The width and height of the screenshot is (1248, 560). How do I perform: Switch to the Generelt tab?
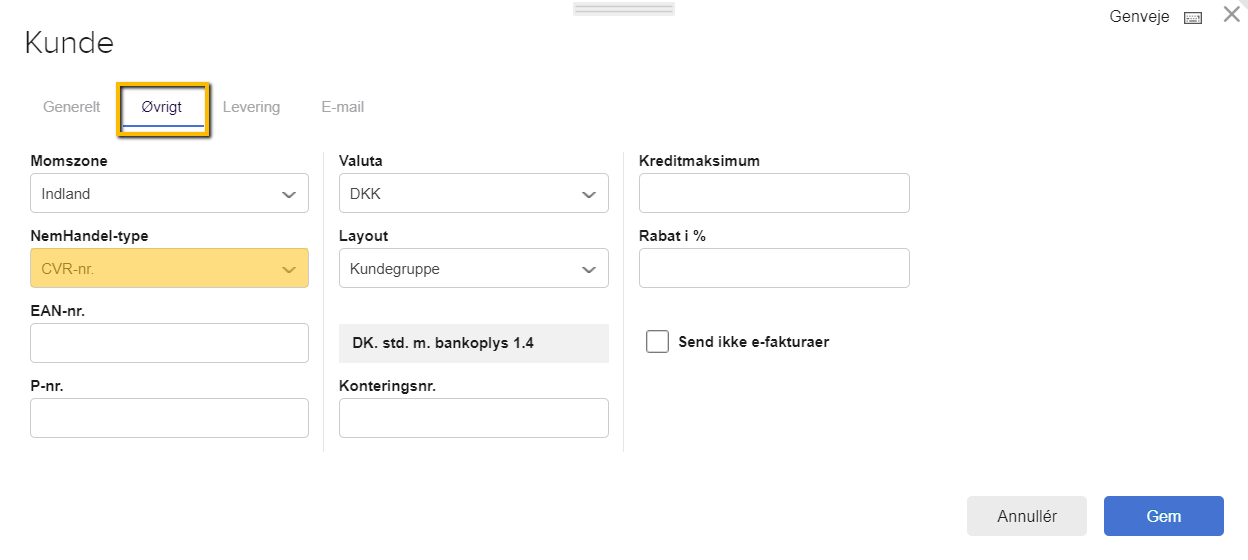tap(72, 107)
